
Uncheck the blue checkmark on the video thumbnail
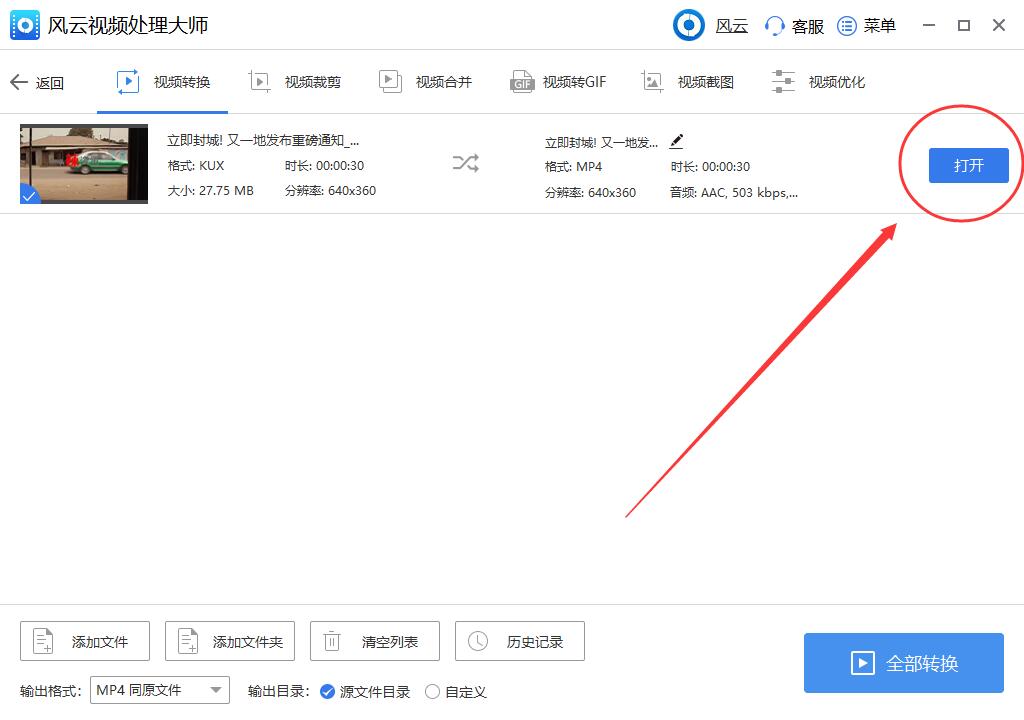pyautogui.click(x=28, y=196)
